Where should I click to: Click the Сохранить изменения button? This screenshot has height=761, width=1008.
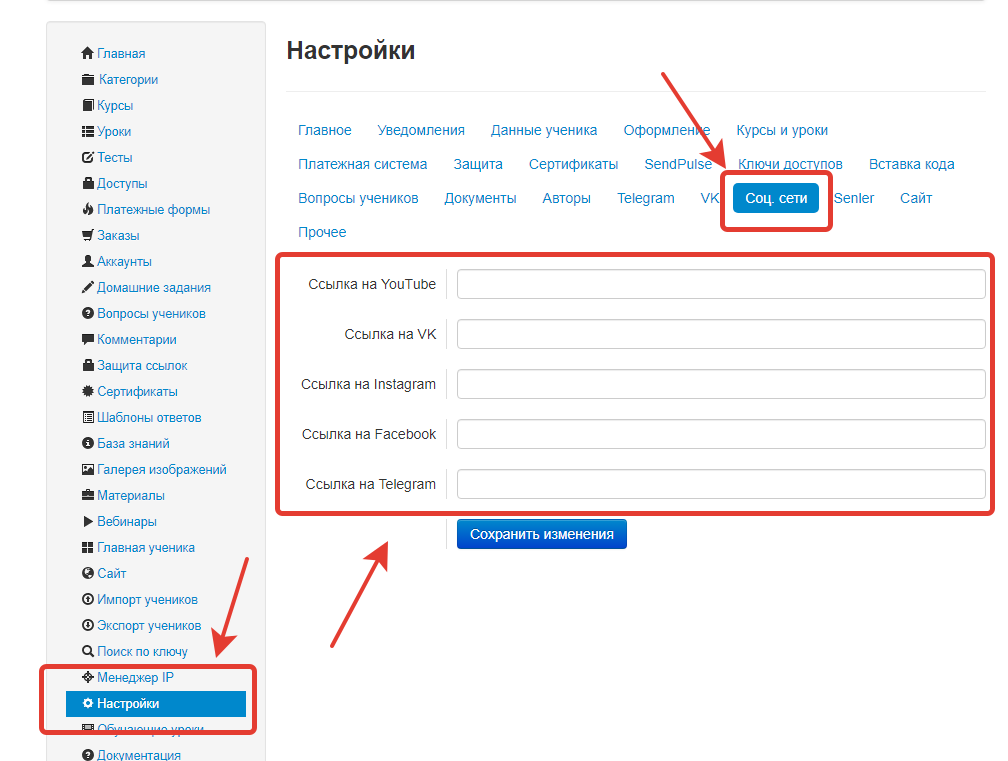coord(542,534)
